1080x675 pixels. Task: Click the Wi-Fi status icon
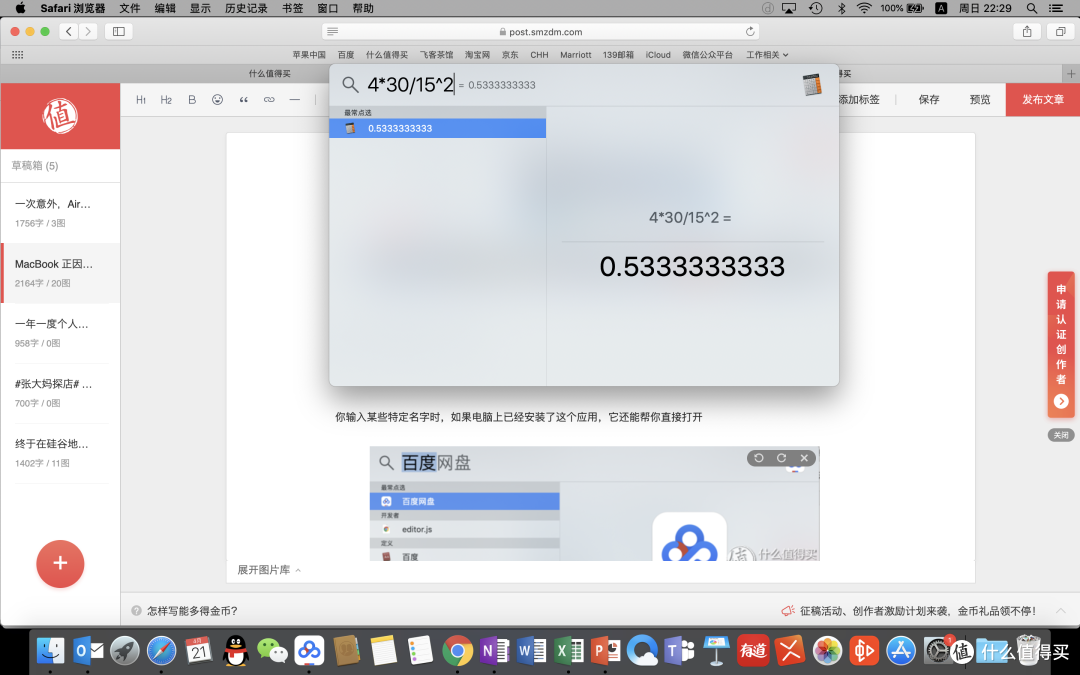[864, 8]
